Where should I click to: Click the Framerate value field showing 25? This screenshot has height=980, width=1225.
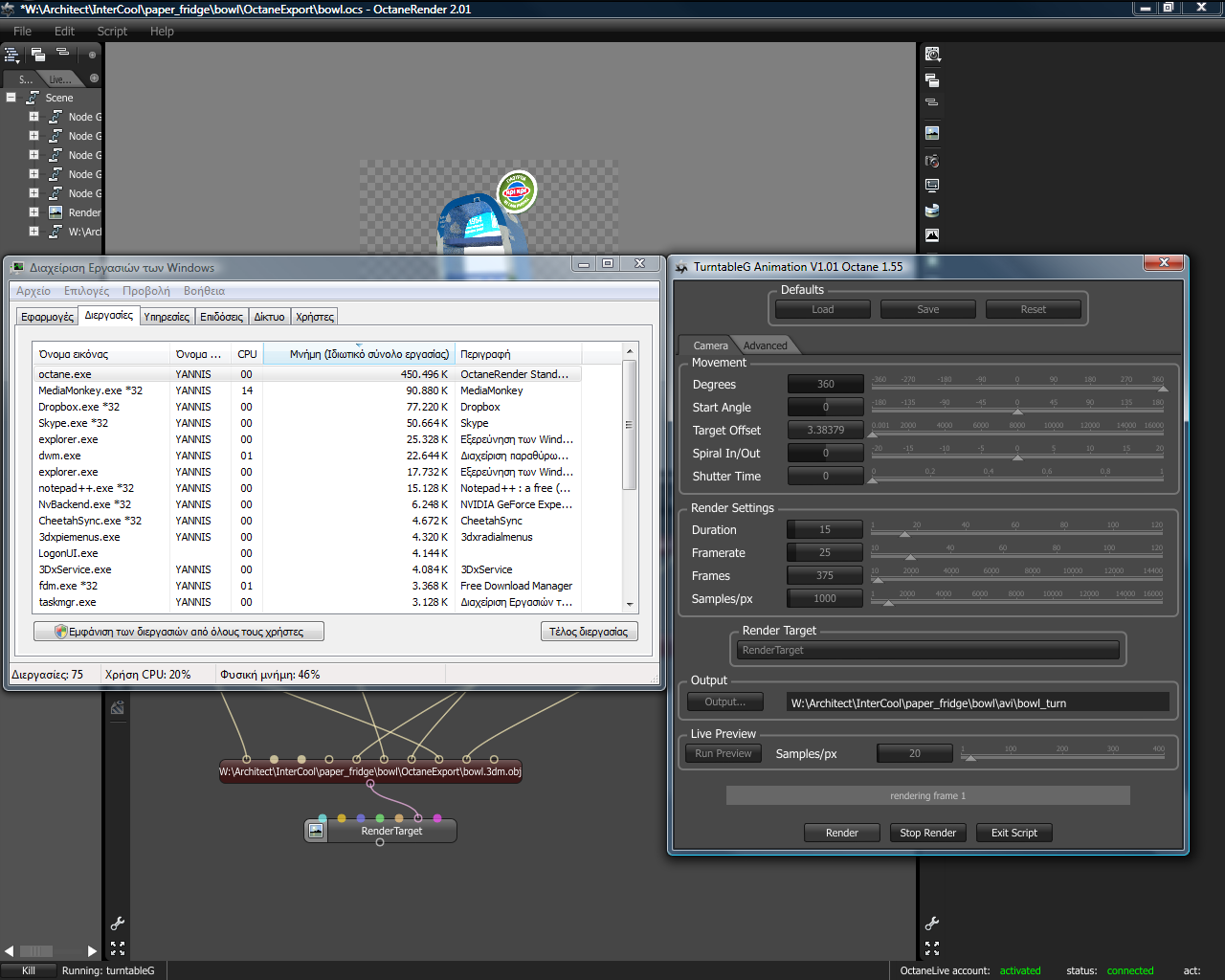click(x=825, y=552)
